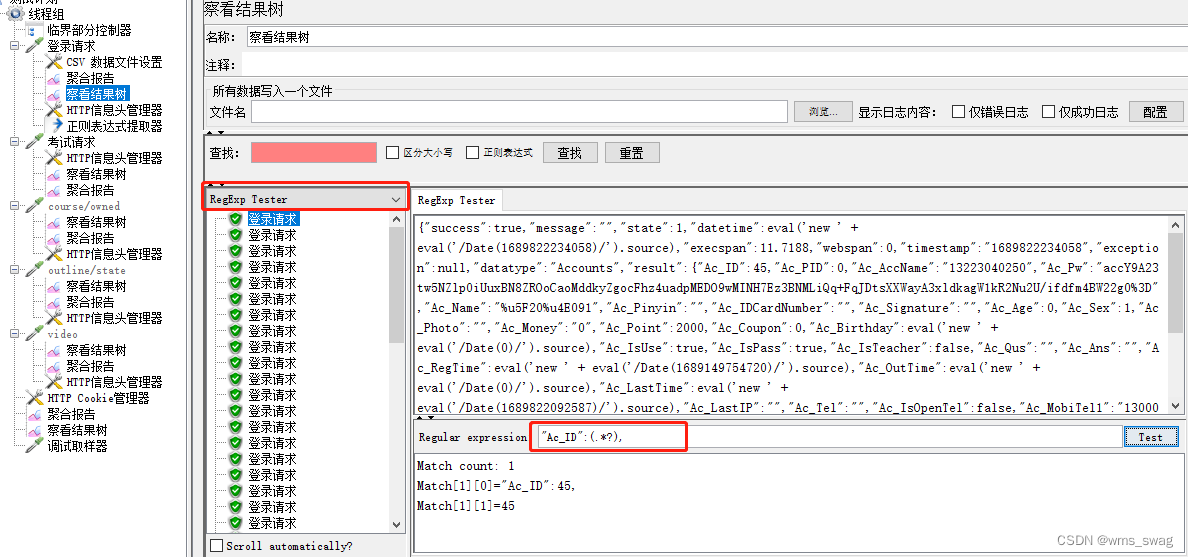The height and width of the screenshot is (557, 1188).
Task: Focus the red 查找 search field
Action: point(314,152)
